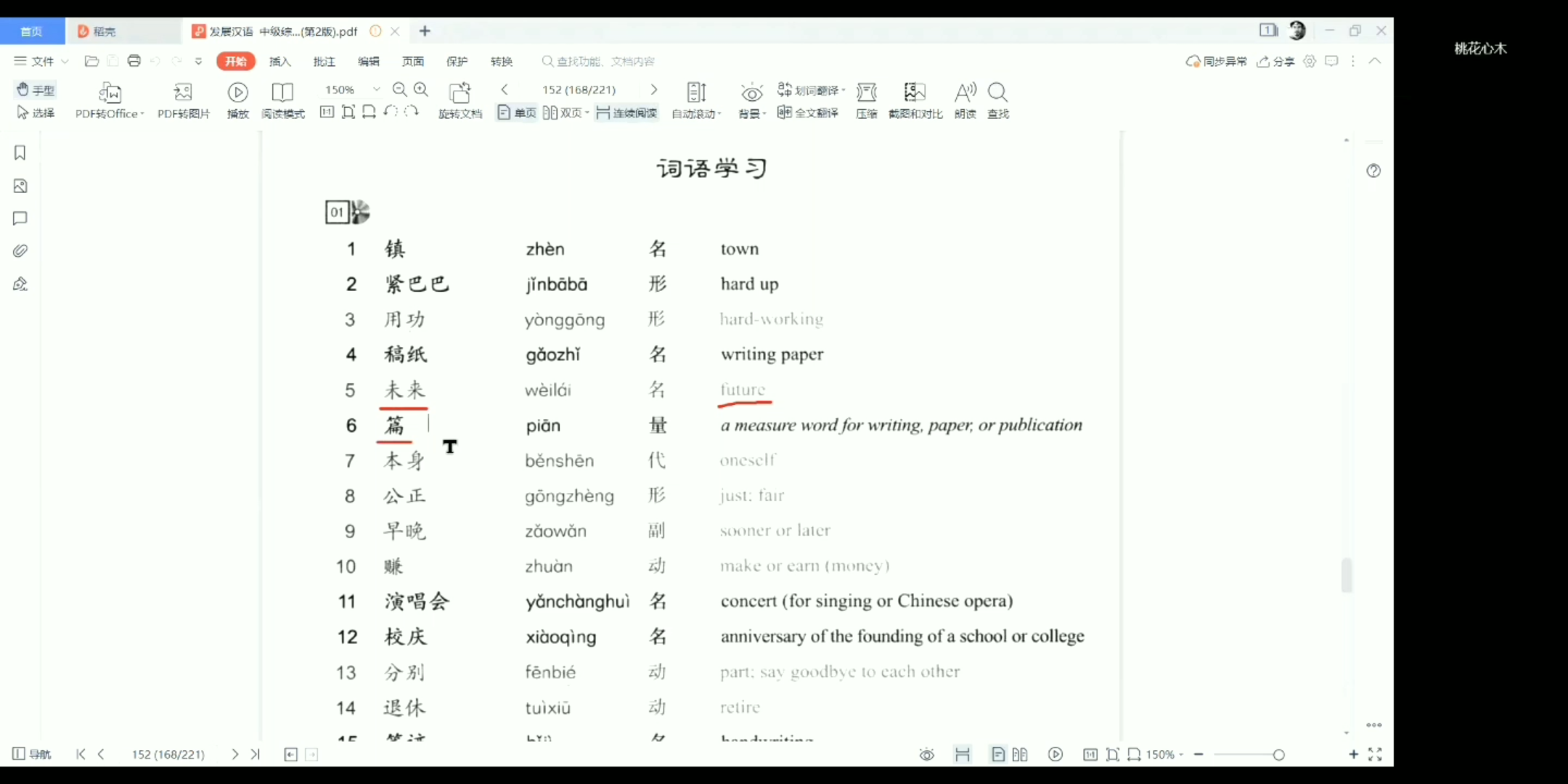Start read aloud (朗读)
This screenshot has width=1568, height=784.
pos(965,100)
